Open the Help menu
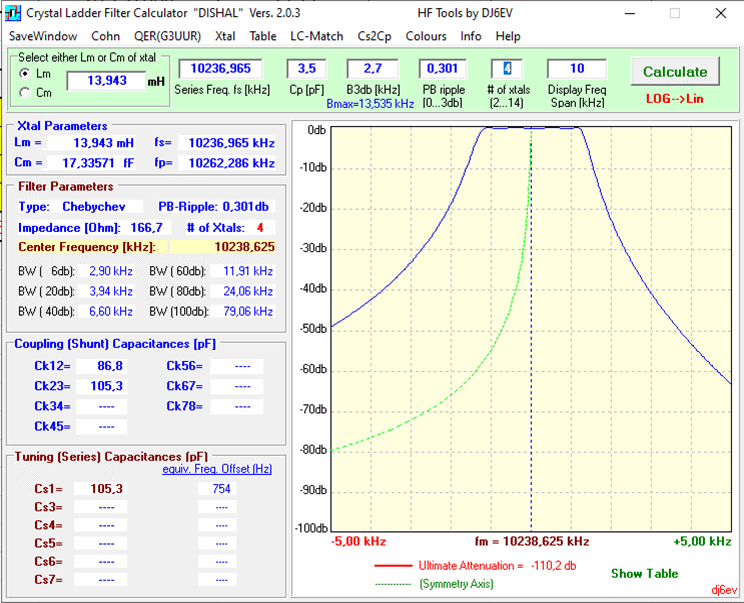744x603 pixels. pyautogui.click(x=508, y=36)
